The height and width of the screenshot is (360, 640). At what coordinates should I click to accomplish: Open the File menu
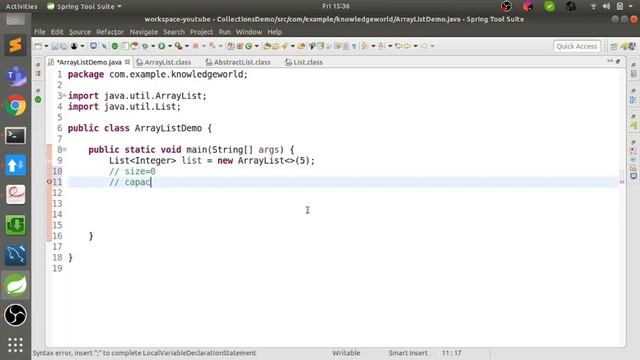click(40, 32)
